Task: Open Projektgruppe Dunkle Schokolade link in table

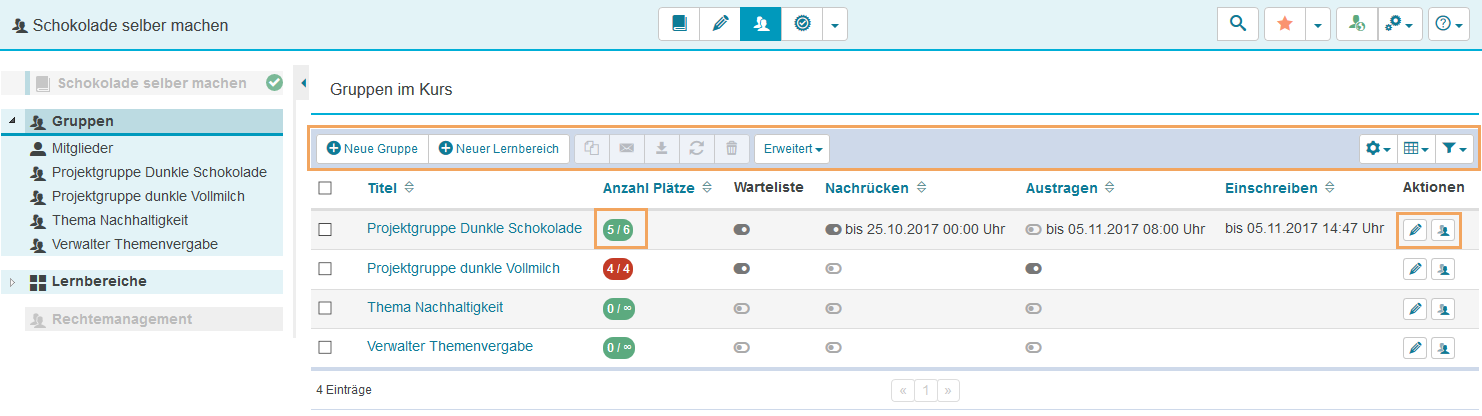Action: 474,228
